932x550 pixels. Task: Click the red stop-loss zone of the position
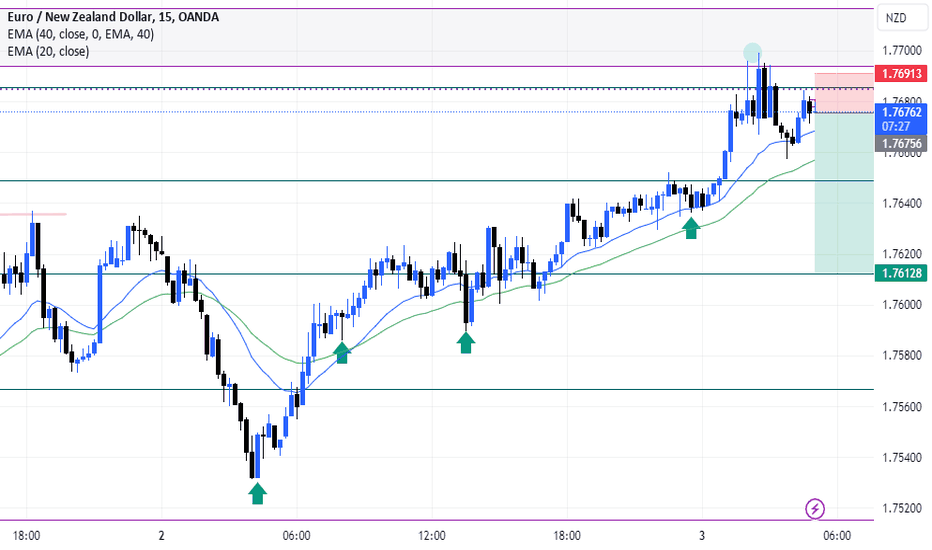tap(844, 93)
